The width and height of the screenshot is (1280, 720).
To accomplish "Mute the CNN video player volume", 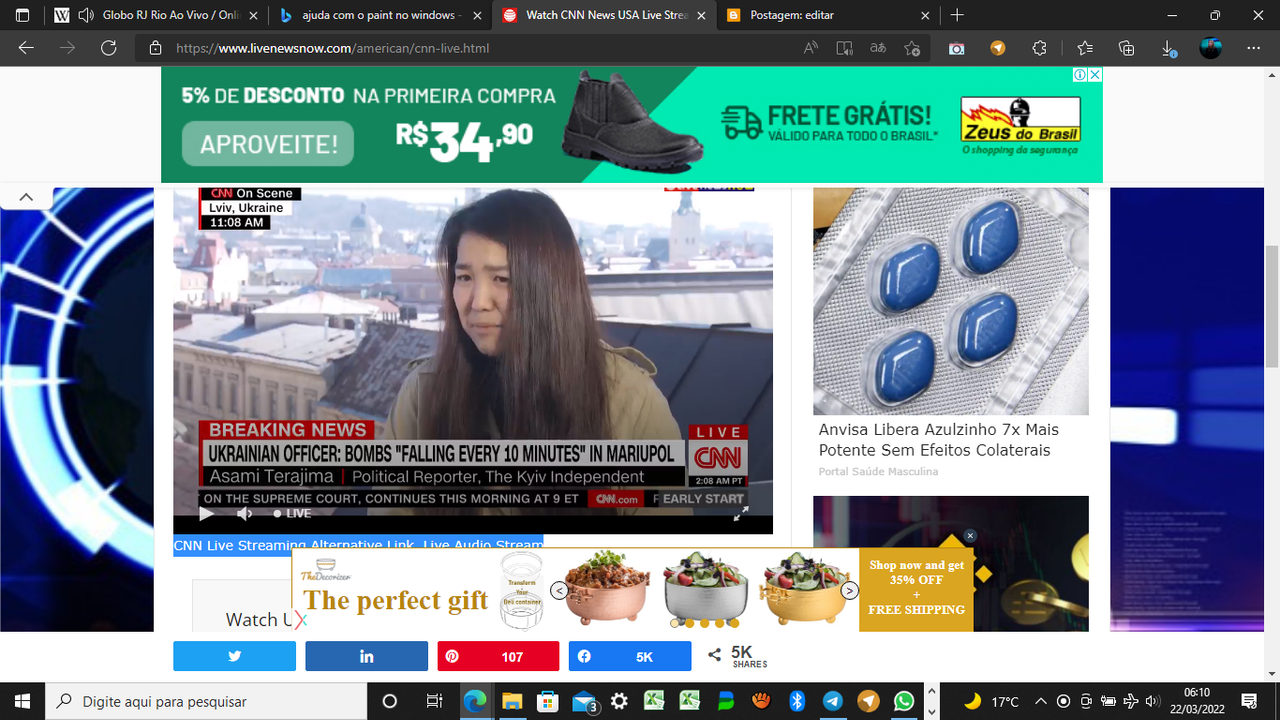I will [x=245, y=514].
